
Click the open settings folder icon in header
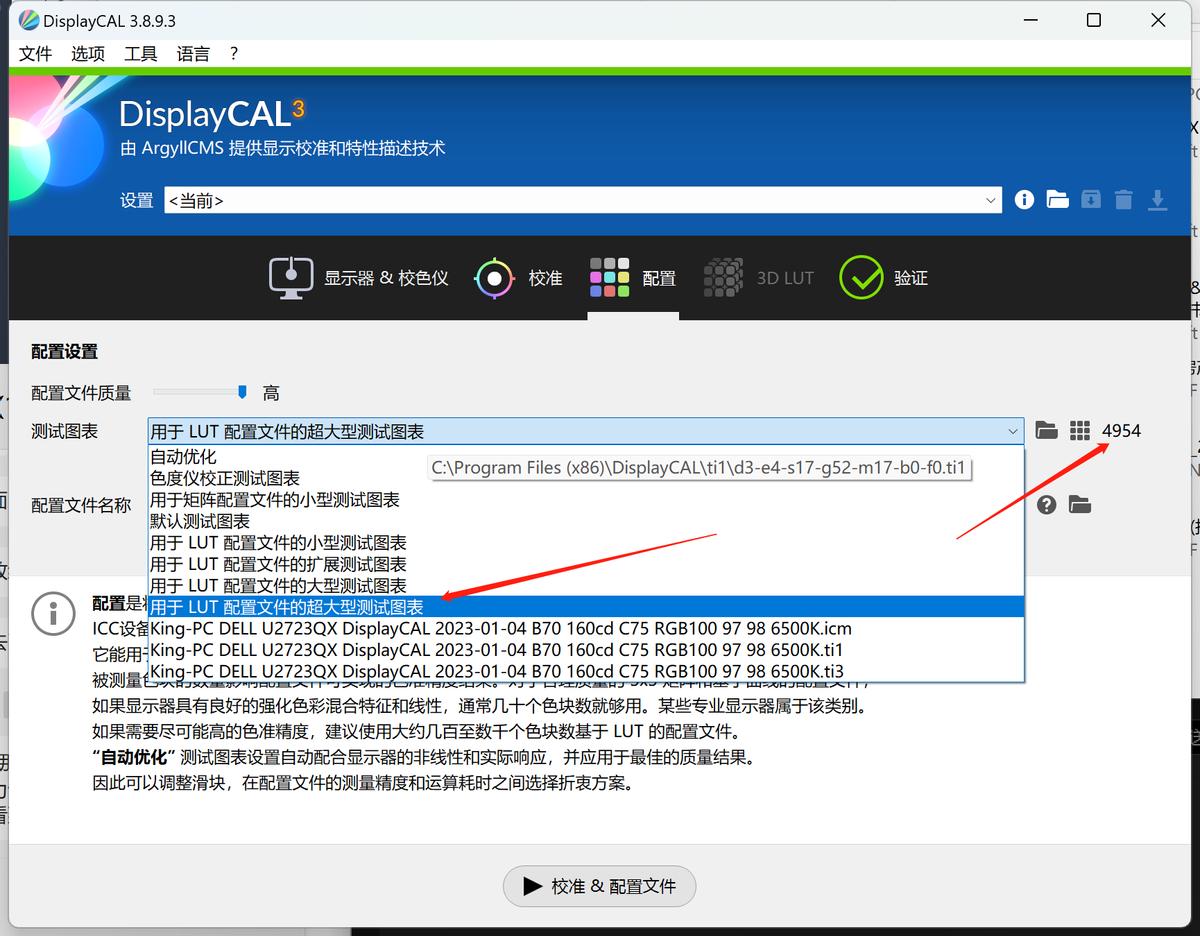click(x=1057, y=199)
